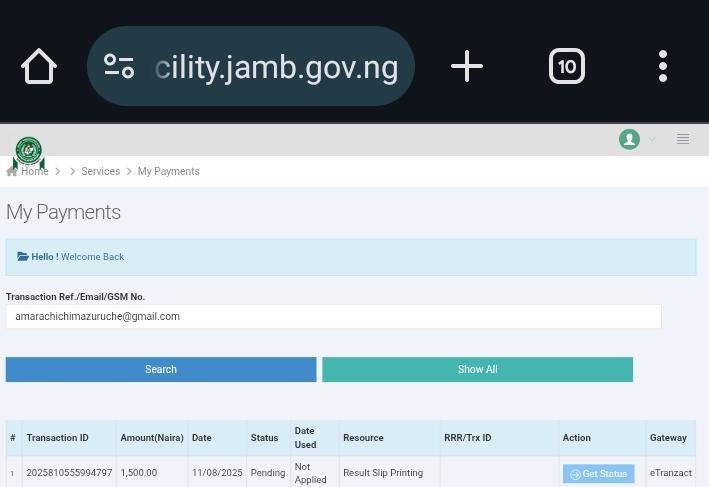Screen dimensions: 709x487
Task: Tap the browser home icon
Action: pos(39,66)
